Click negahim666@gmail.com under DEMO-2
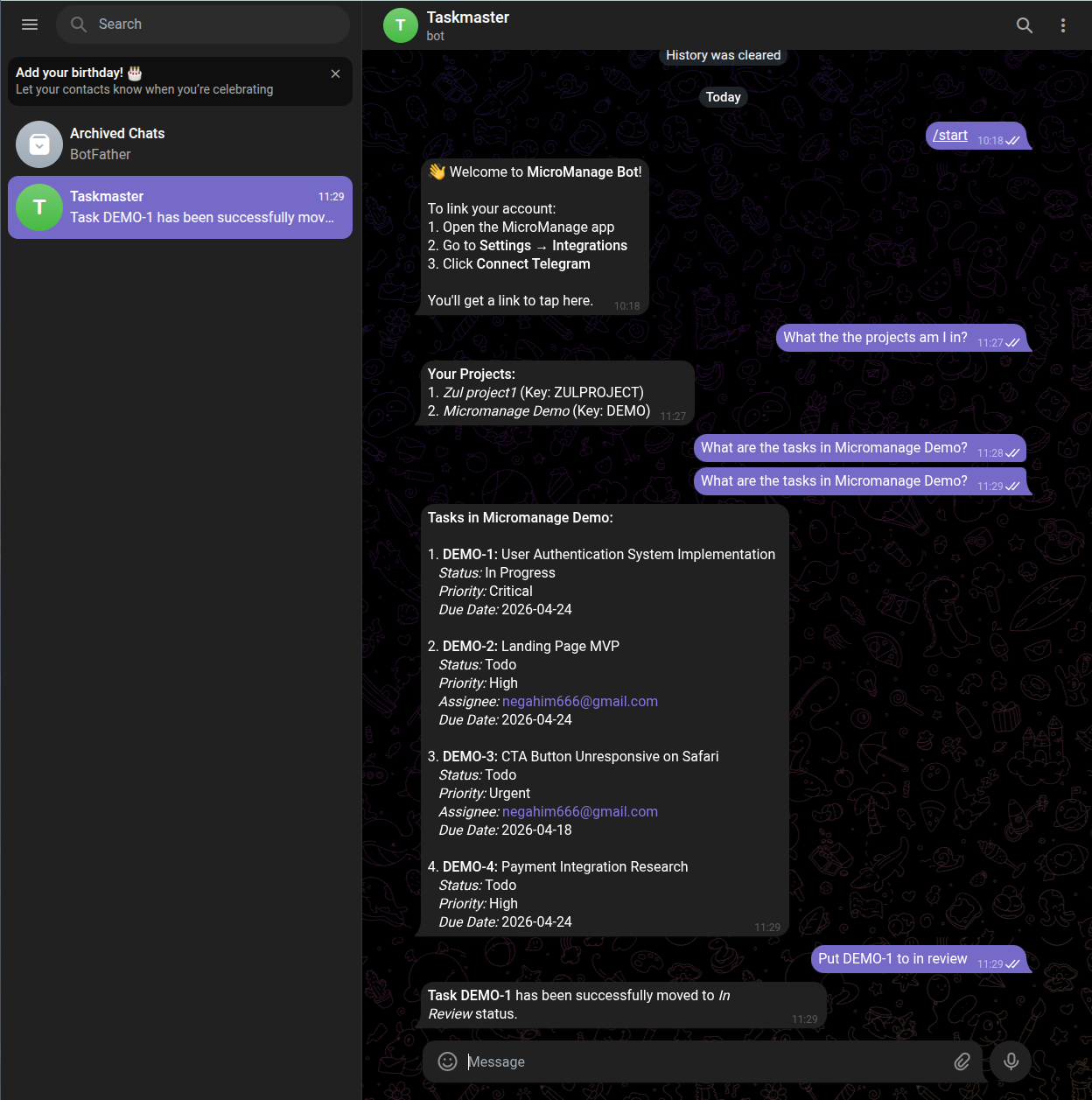The image size is (1092, 1100). click(x=580, y=702)
